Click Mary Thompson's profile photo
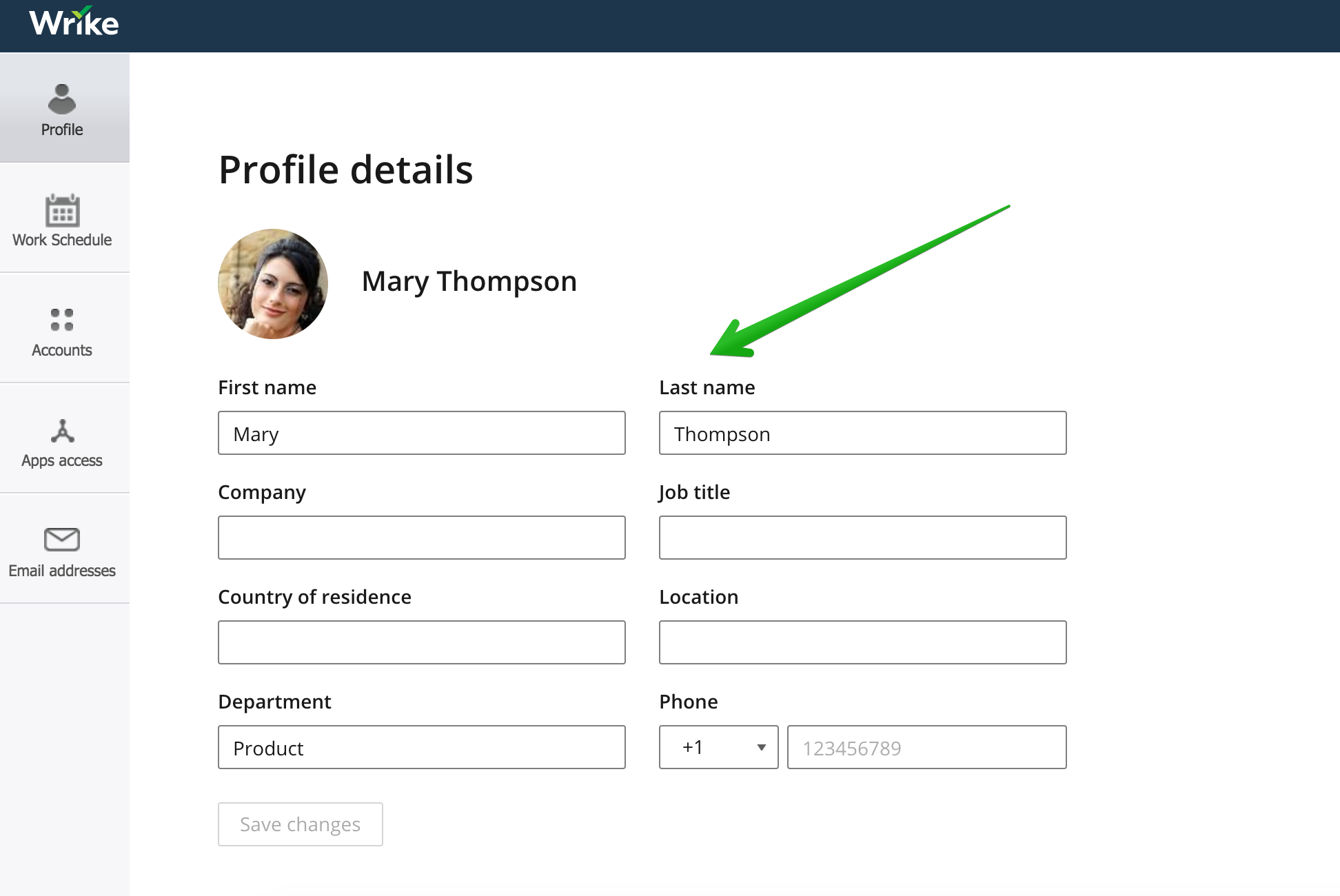 pyautogui.click(x=273, y=284)
